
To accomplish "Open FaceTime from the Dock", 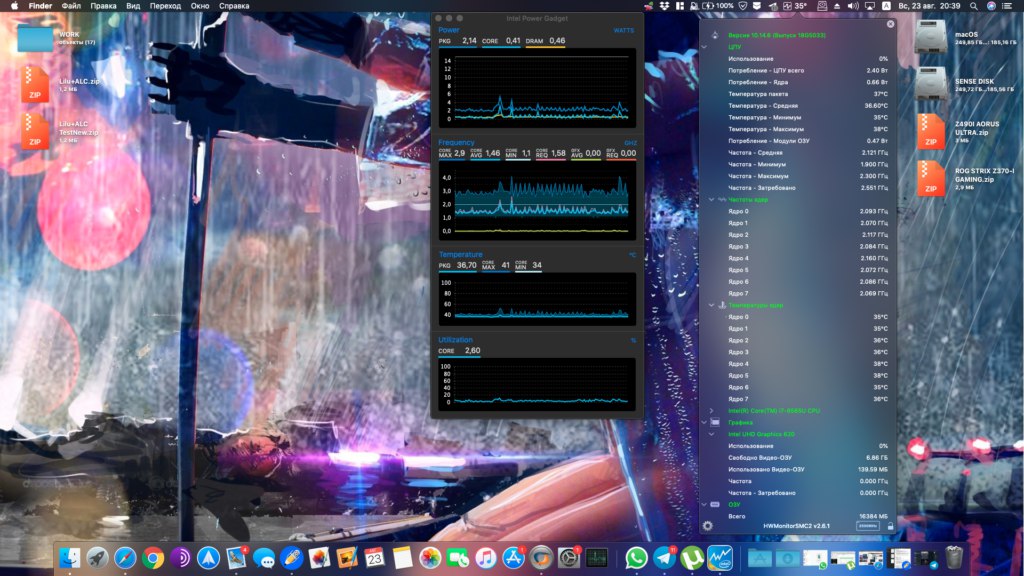I will coord(458,558).
